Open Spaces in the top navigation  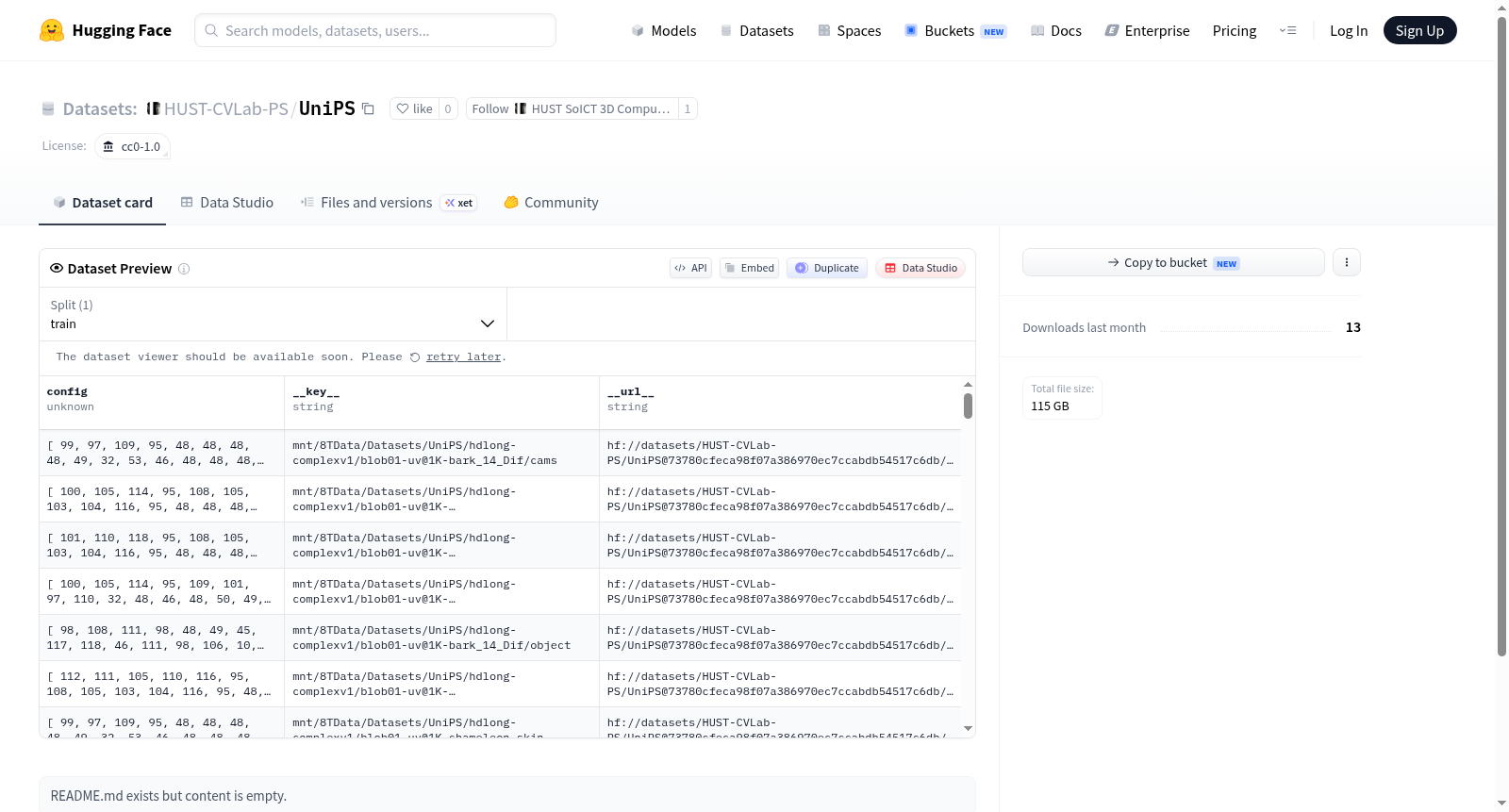coord(849,31)
